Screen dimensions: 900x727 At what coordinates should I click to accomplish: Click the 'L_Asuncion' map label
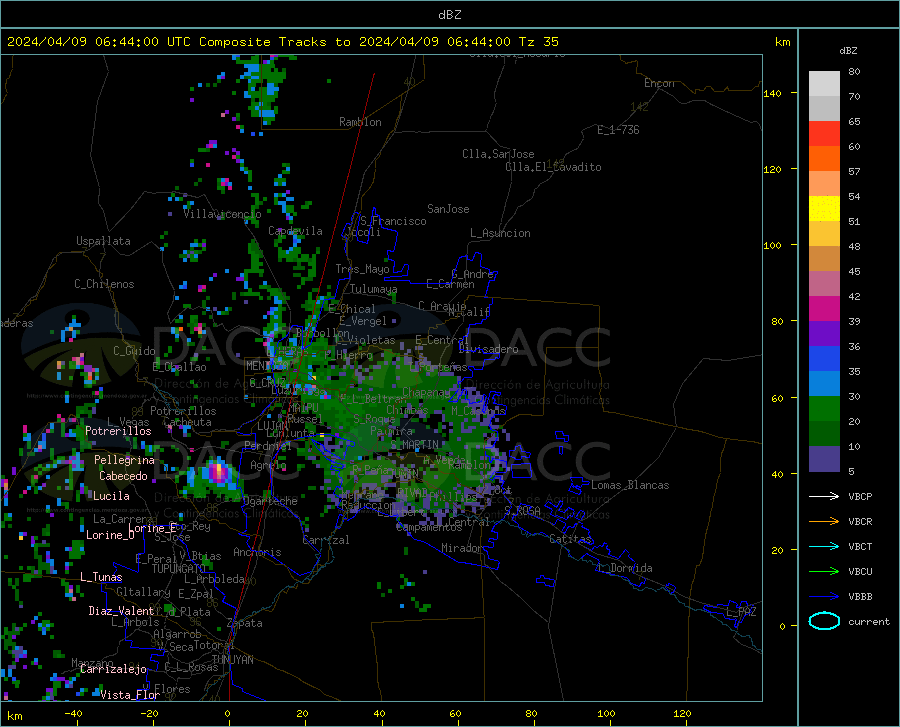click(500, 233)
